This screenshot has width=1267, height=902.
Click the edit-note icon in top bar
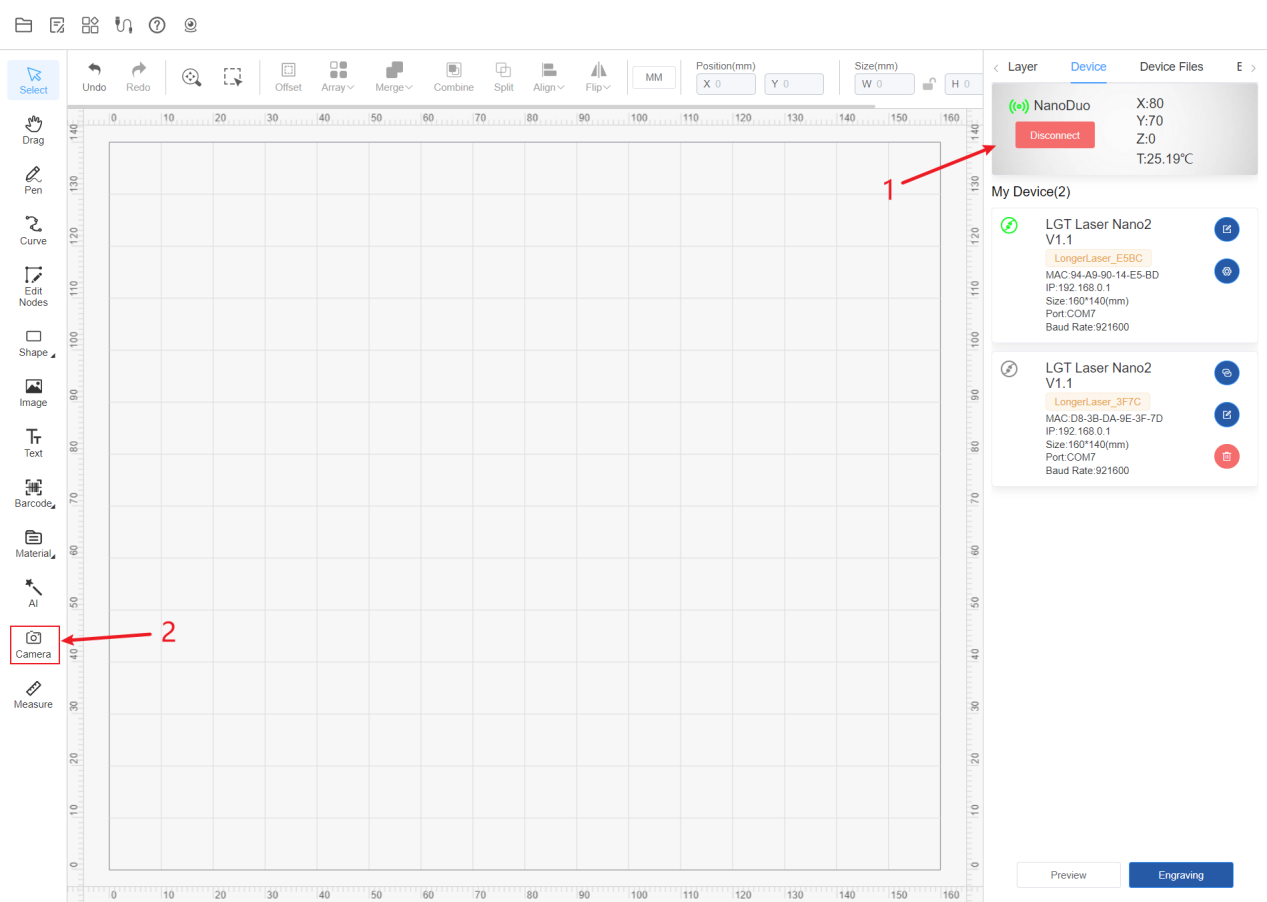[x=57, y=25]
